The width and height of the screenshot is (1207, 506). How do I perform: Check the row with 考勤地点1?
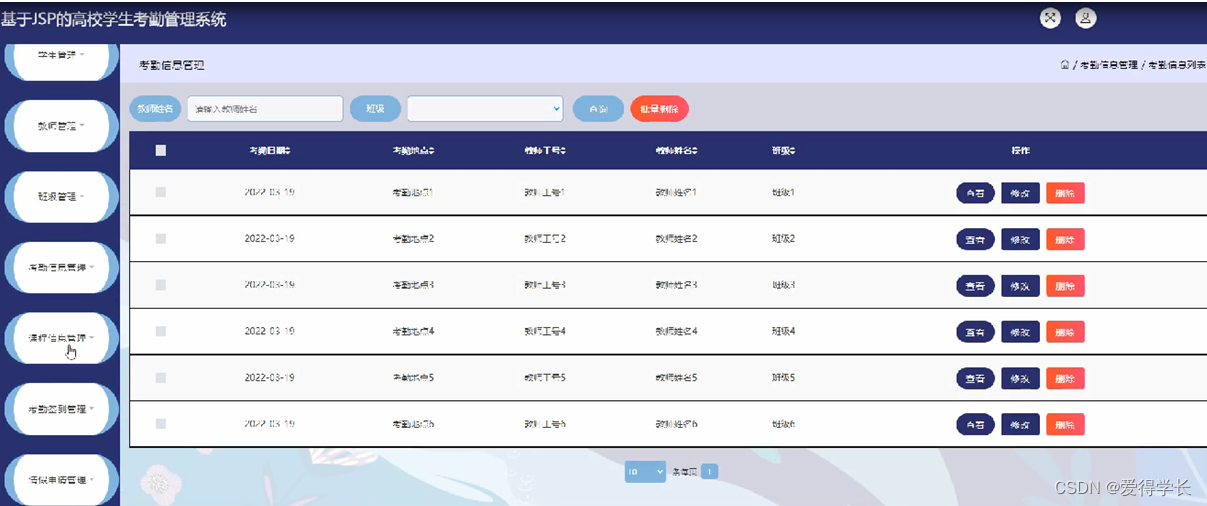pyautogui.click(x=161, y=192)
